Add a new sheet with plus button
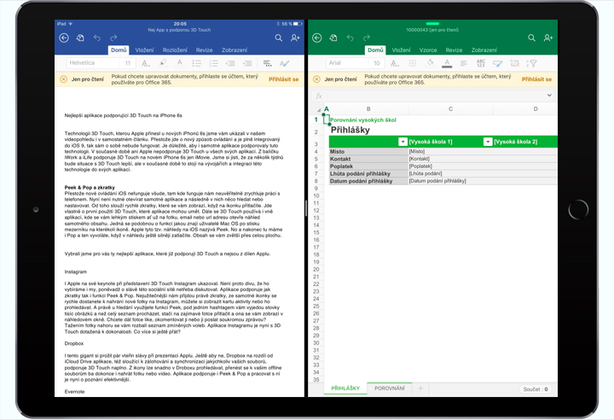The width and height of the screenshot is (614, 420). (420, 388)
